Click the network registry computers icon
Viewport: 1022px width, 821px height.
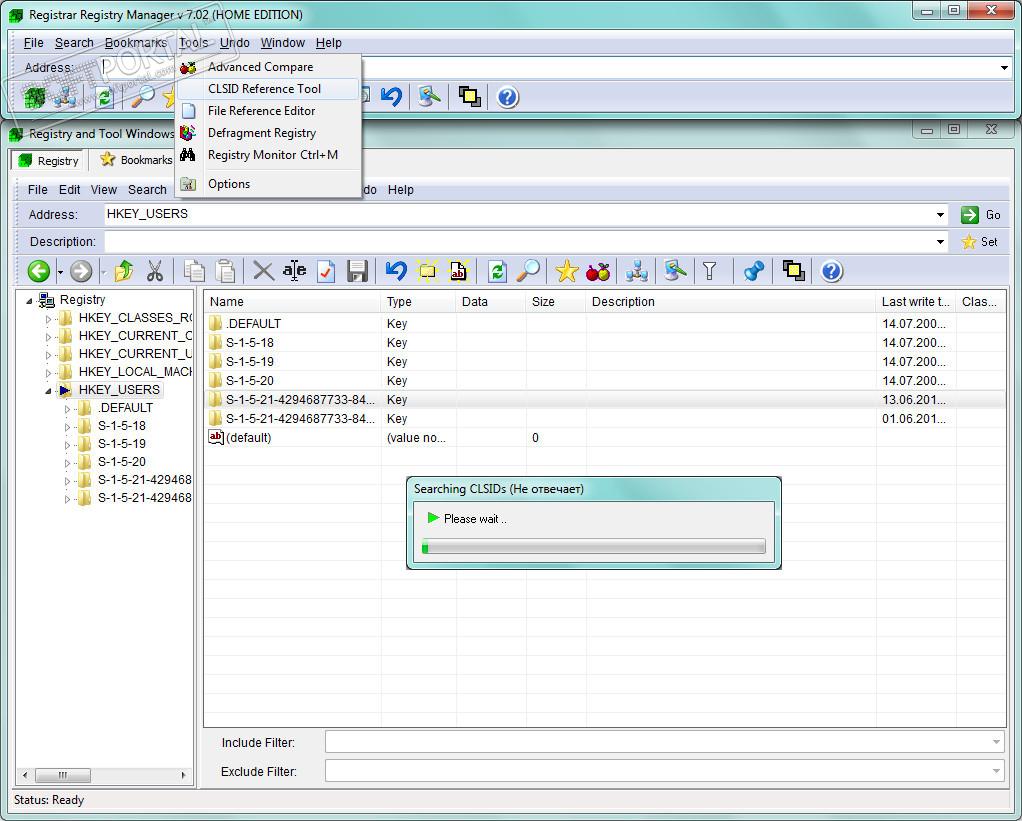(636, 271)
